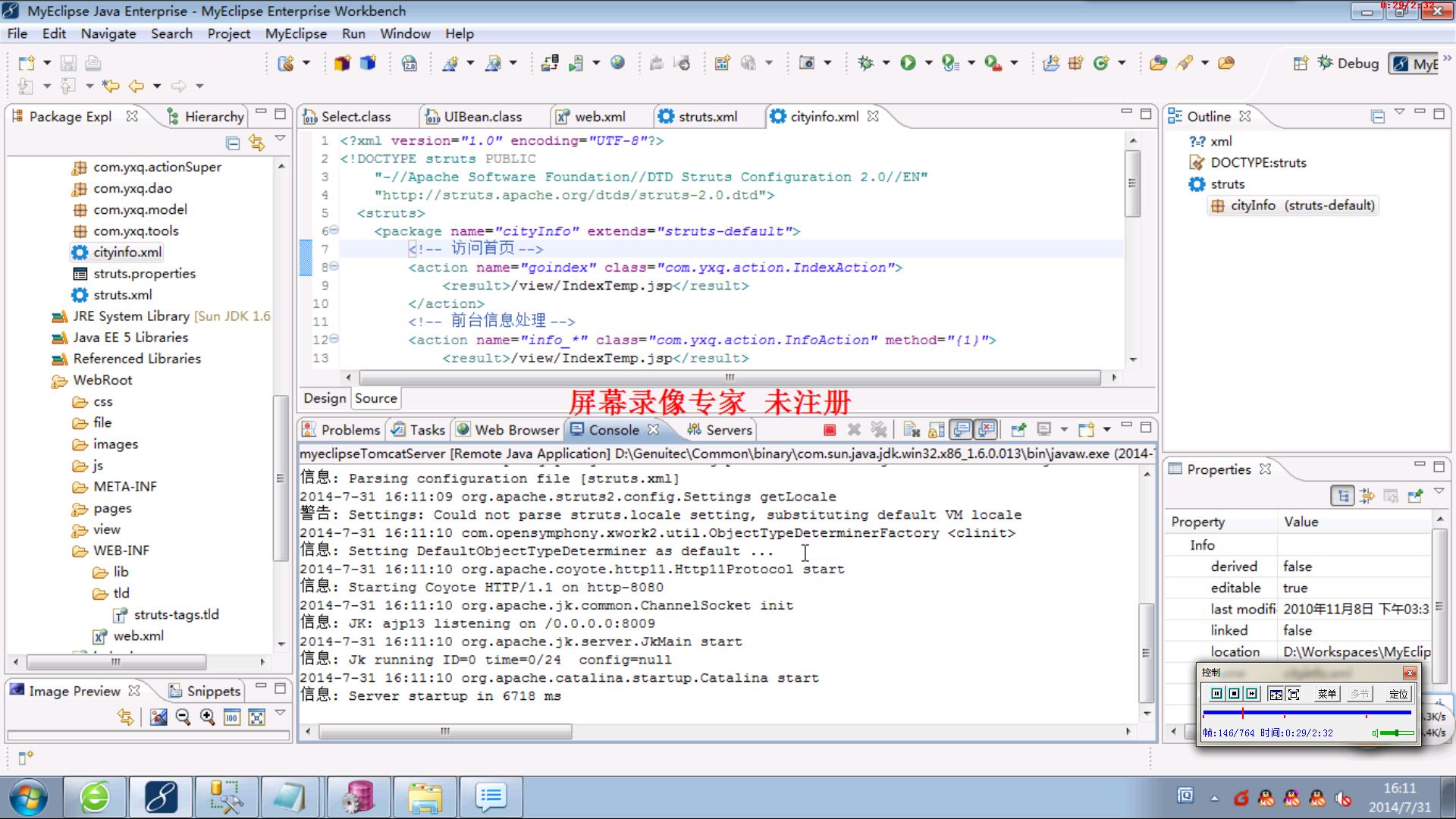This screenshot has width=1456, height=819.
Task: Open the file explorer taskbar icon
Action: click(x=425, y=797)
